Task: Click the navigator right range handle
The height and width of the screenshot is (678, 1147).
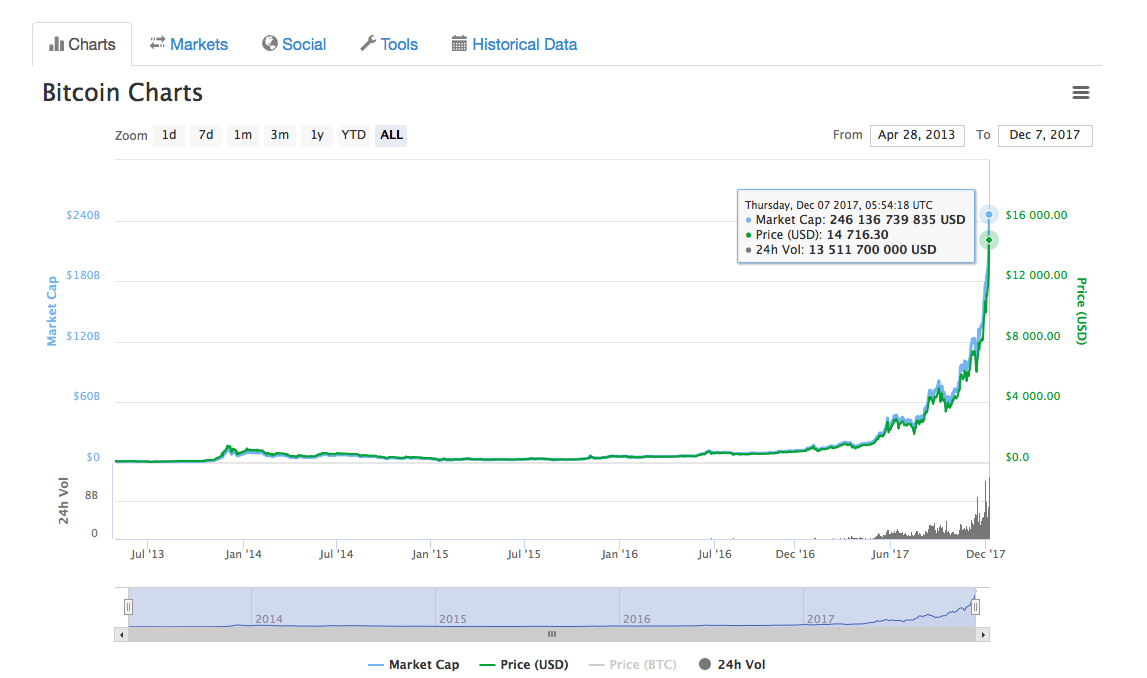Action: [975, 607]
